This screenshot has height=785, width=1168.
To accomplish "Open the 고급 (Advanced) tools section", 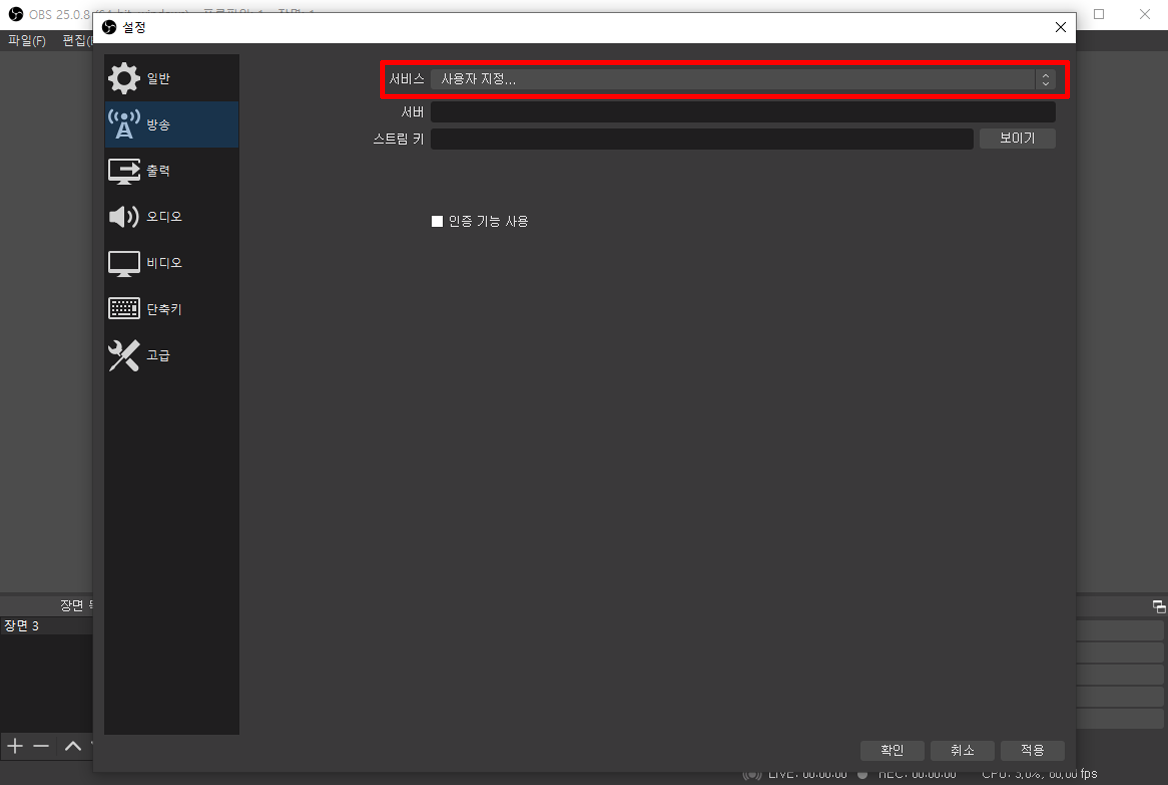I will (171, 355).
